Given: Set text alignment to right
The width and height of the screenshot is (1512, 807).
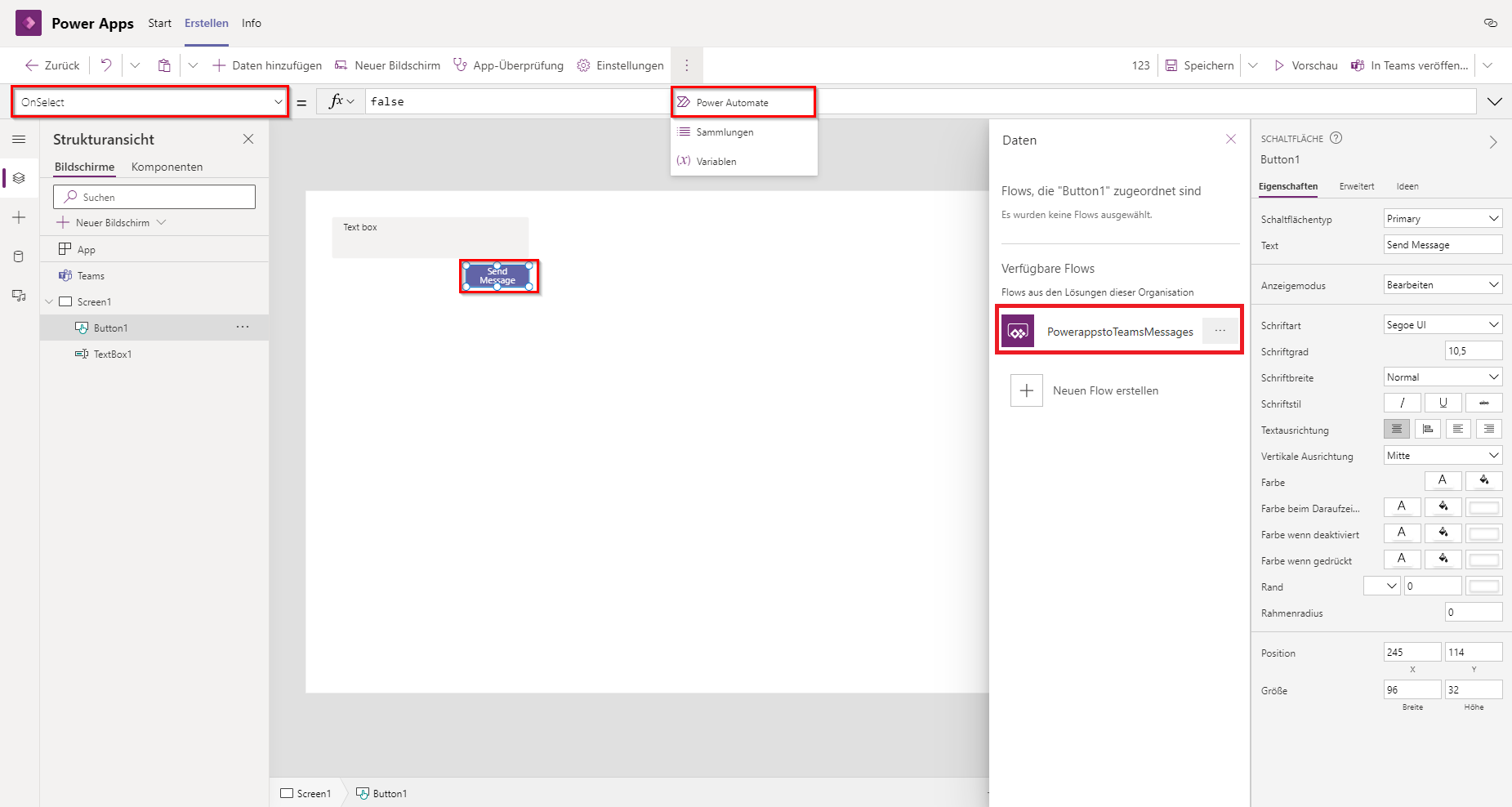Looking at the screenshot, I should [x=1489, y=429].
